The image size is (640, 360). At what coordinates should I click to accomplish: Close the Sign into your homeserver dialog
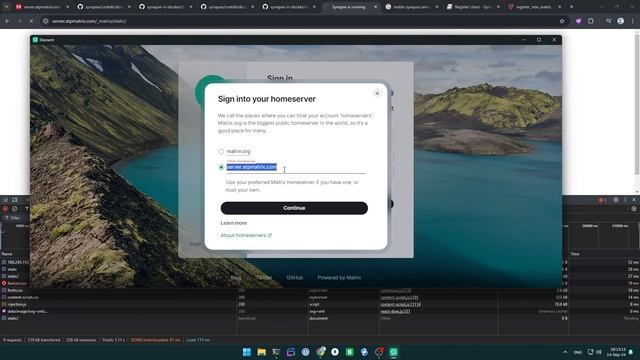pos(377,93)
